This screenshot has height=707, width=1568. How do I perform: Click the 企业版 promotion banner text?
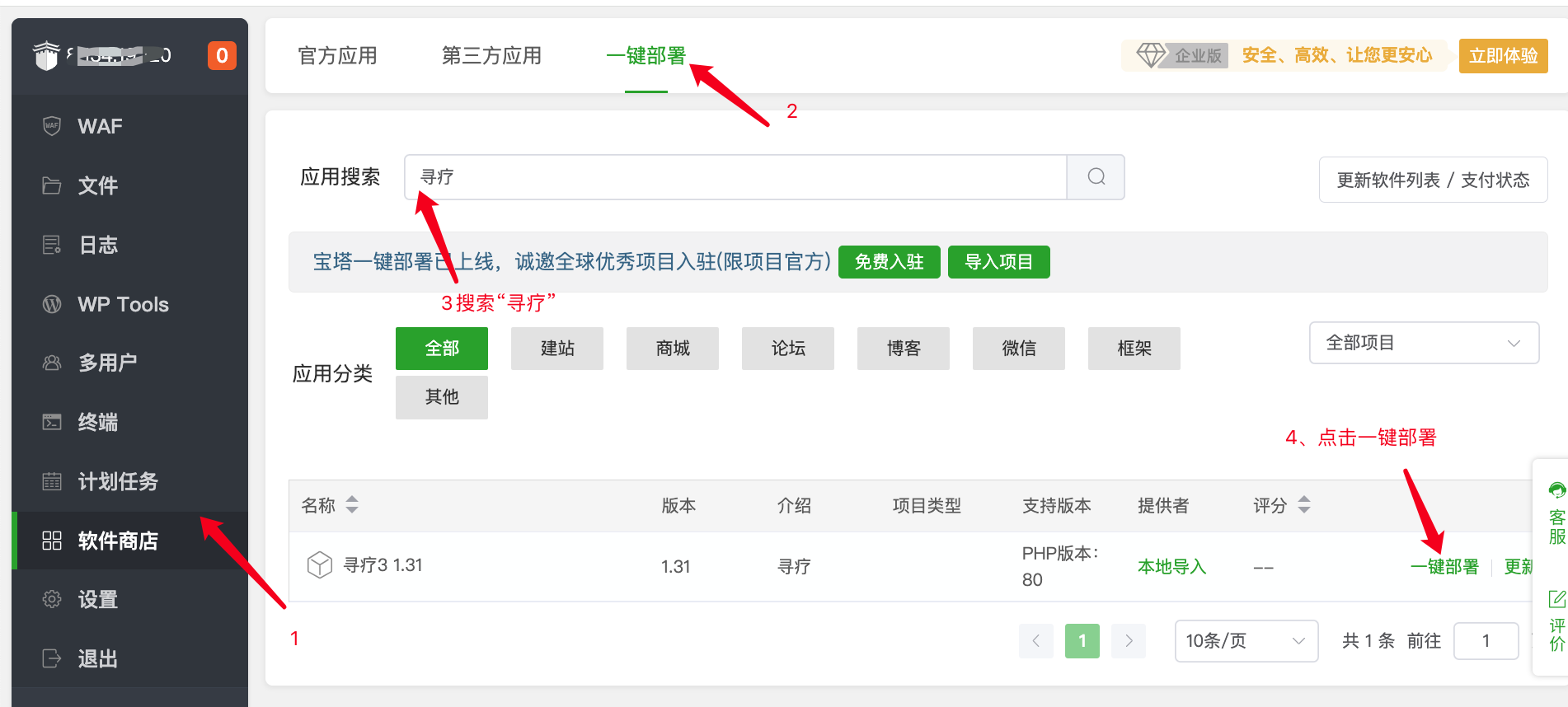pyautogui.click(x=1337, y=55)
